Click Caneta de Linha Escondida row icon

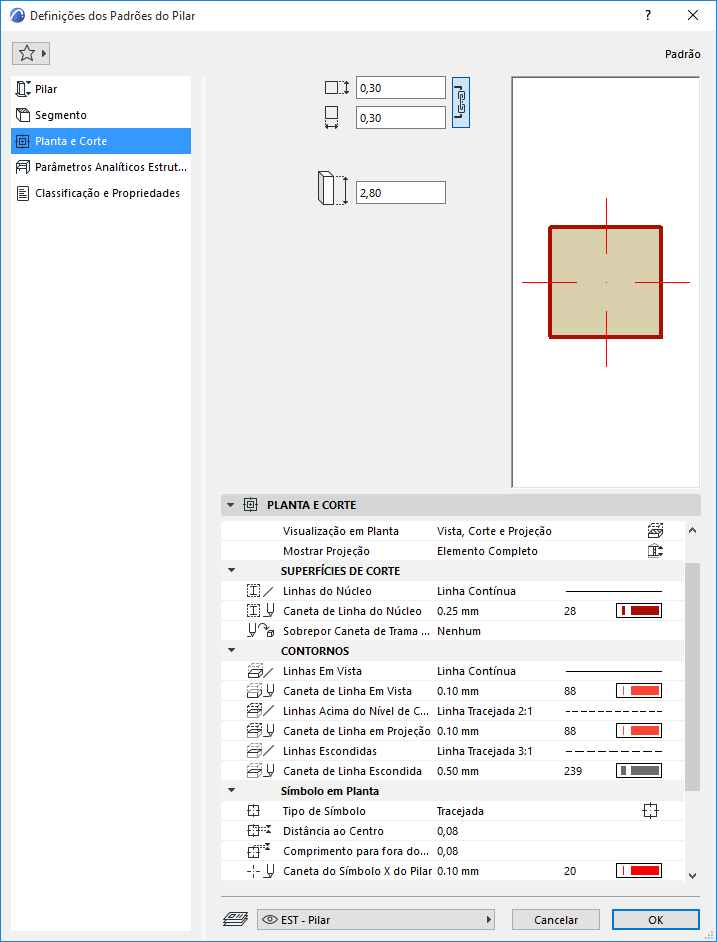click(260, 771)
